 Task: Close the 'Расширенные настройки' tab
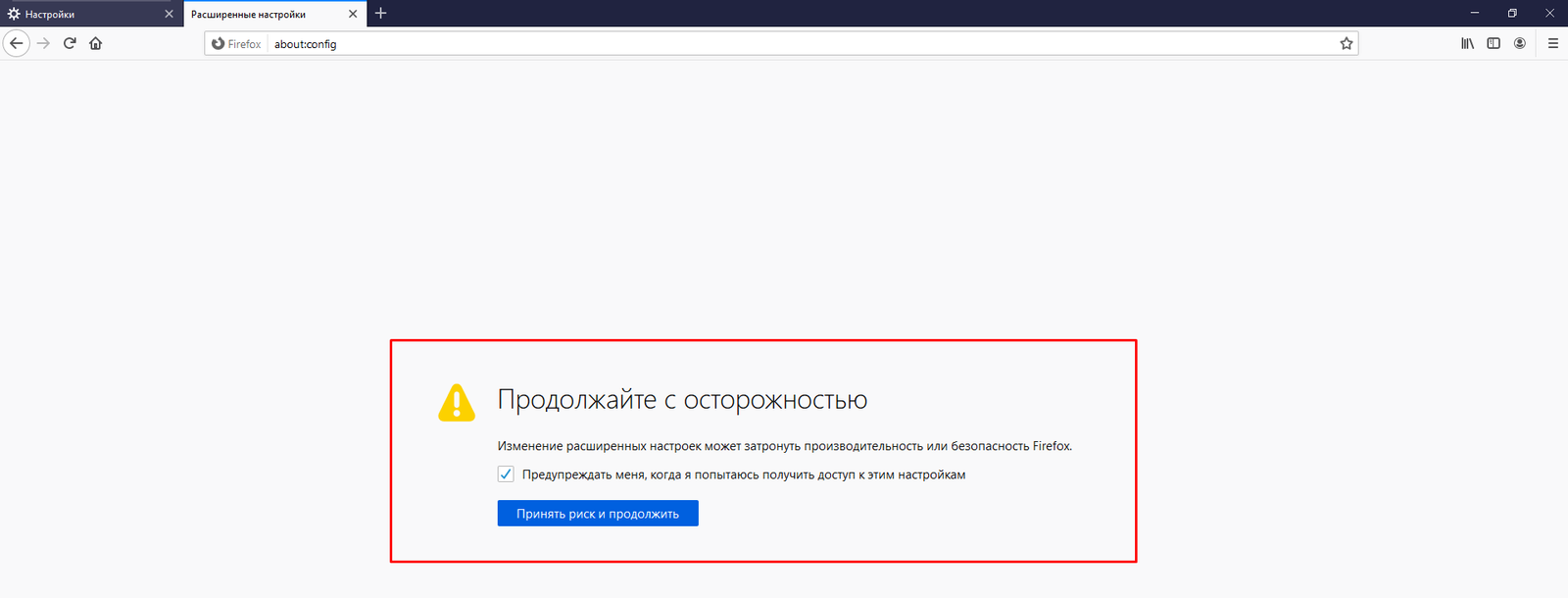point(353,14)
